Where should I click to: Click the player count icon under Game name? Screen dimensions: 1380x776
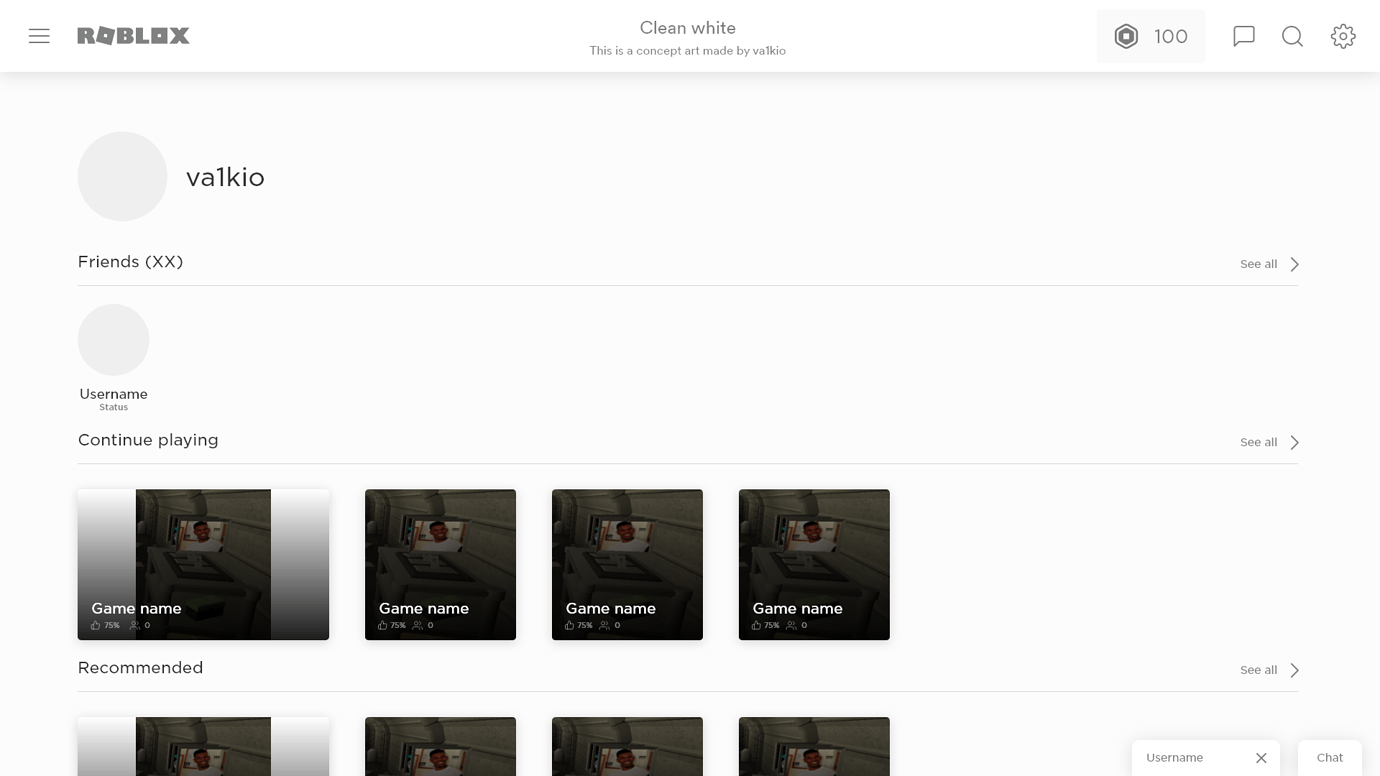(x=133, y=625)
